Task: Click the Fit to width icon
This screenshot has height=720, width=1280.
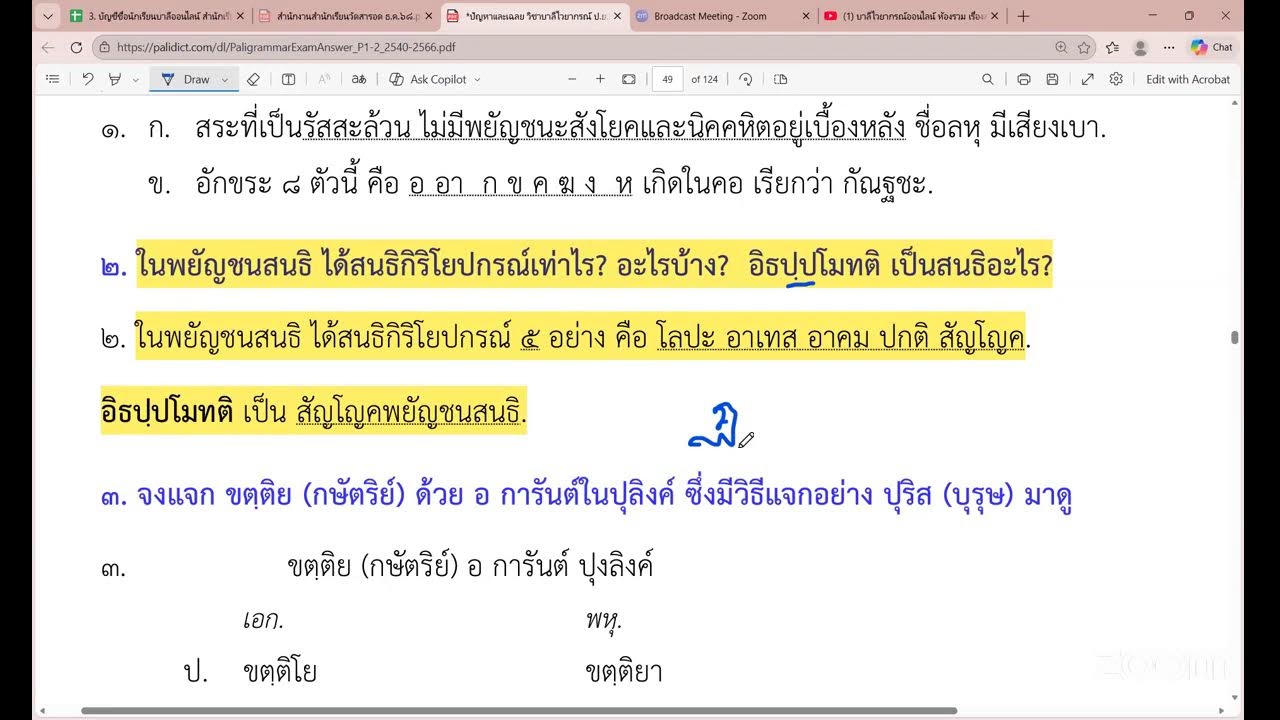Action: click(629, 79)
